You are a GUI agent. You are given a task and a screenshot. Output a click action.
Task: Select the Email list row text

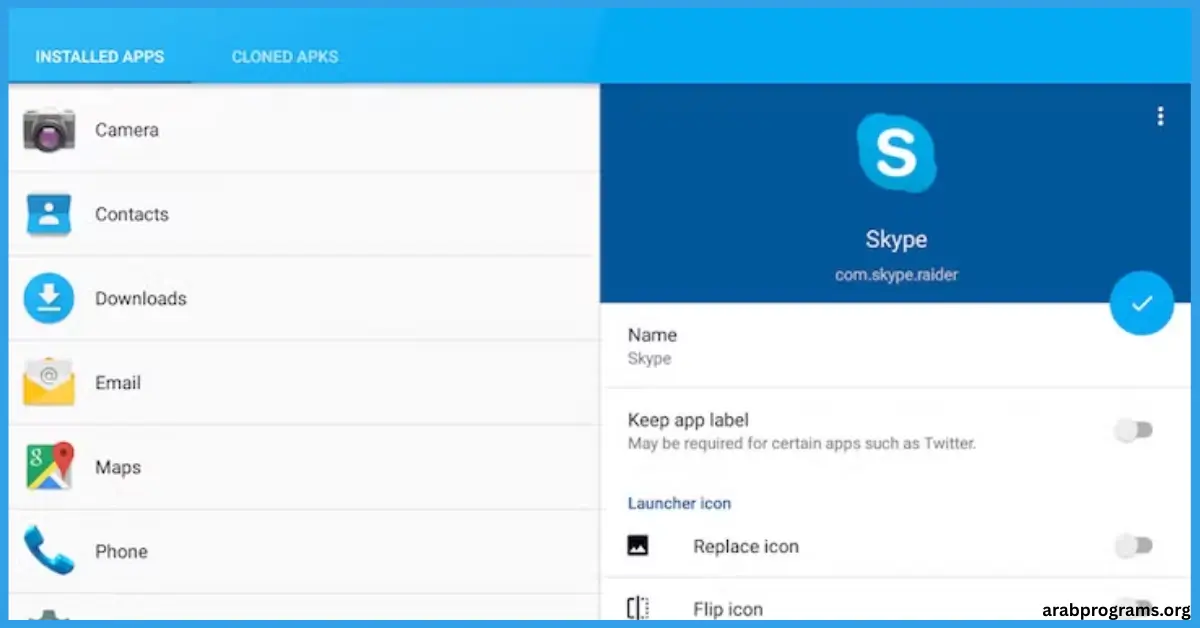coord(118,382)
